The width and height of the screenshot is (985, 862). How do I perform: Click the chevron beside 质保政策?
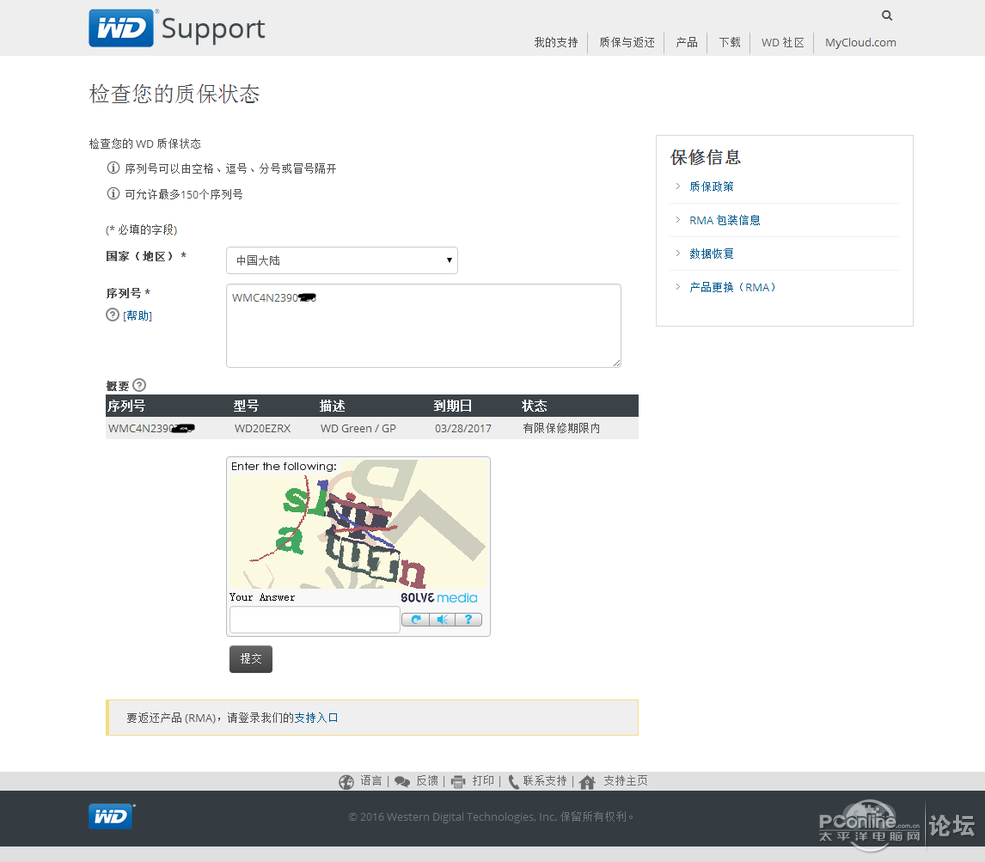(677, 186)
